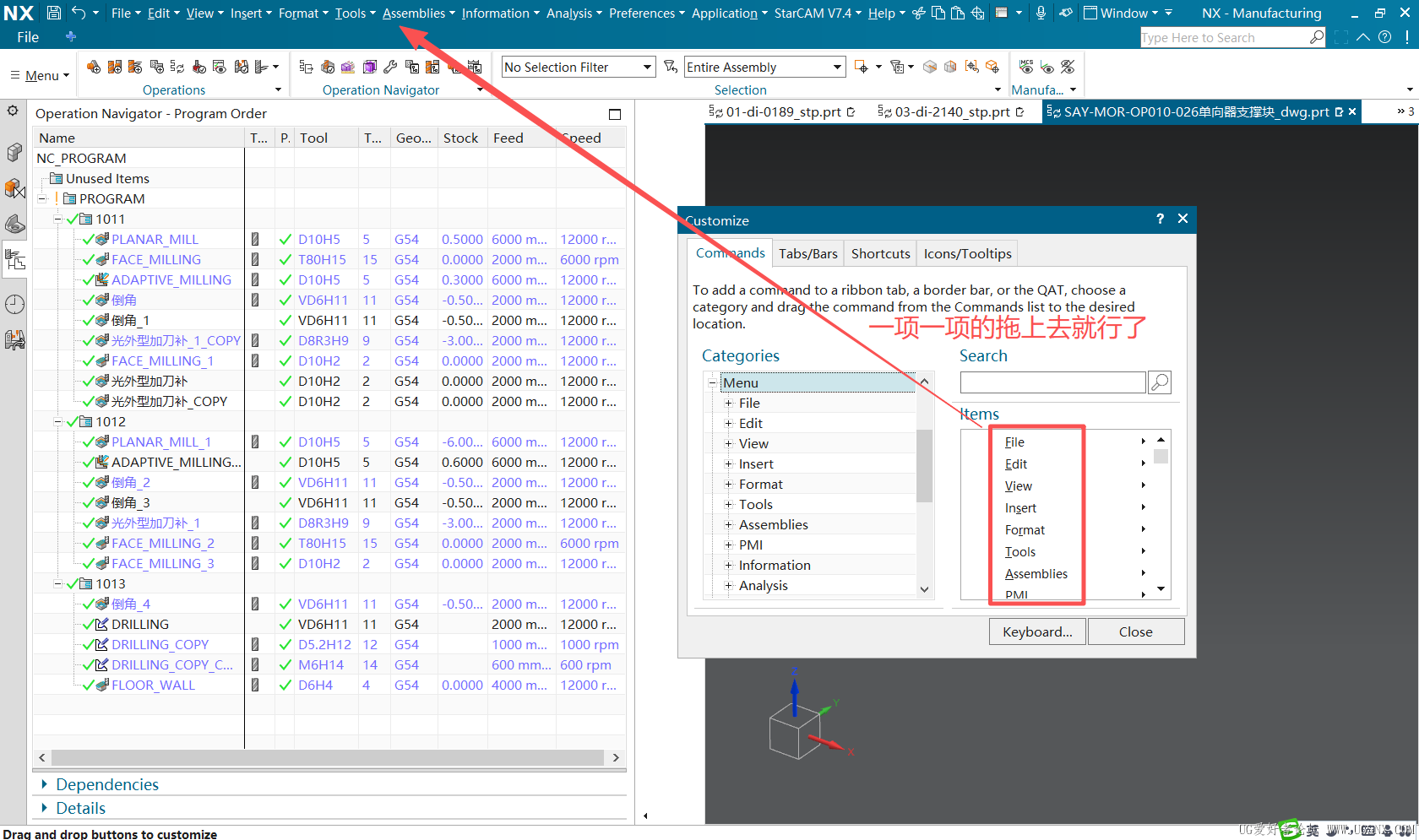Click the Undo arrow icon
1419x840 pixels.
[x=79, y=13]
